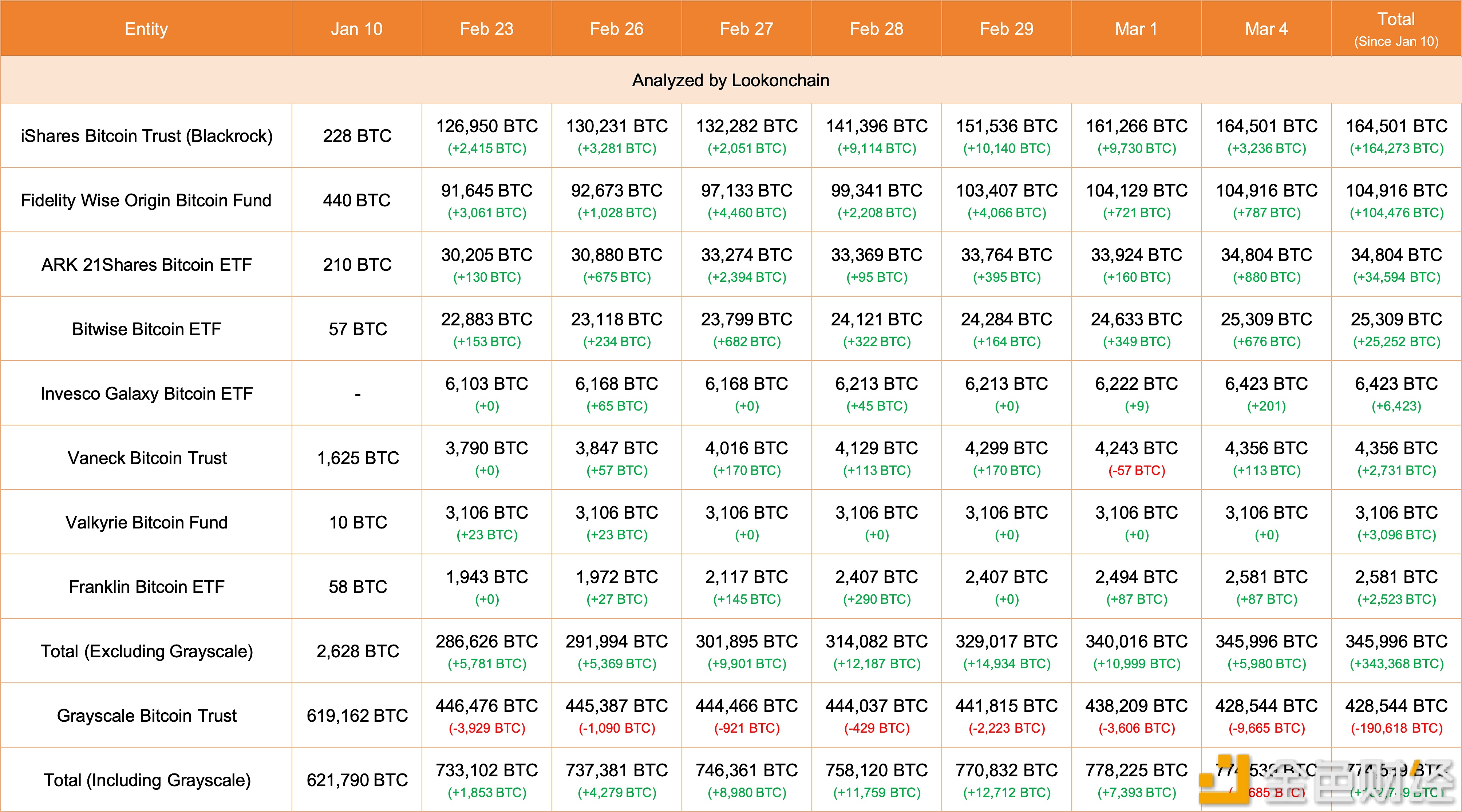
Task: Click the red '(-57 BTC)' value
Action: tap(1136, 470)
